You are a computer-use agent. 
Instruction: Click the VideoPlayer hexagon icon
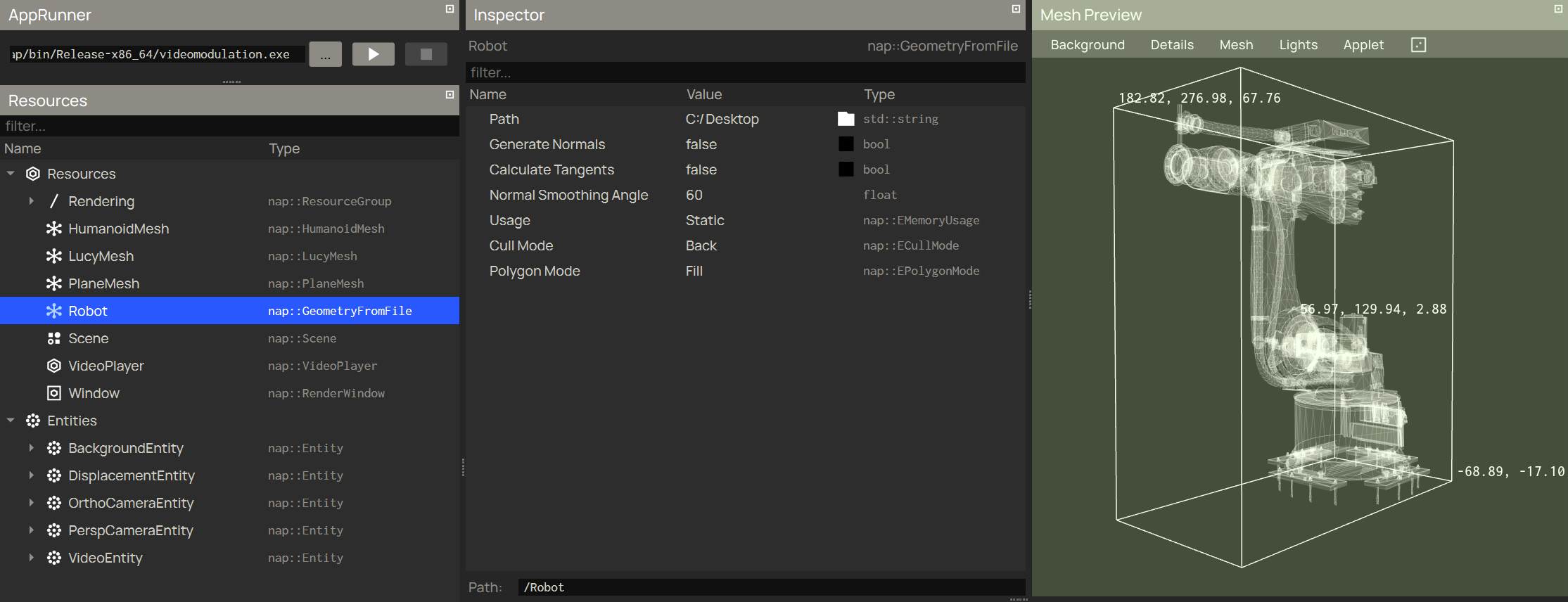tap(53, 366)
